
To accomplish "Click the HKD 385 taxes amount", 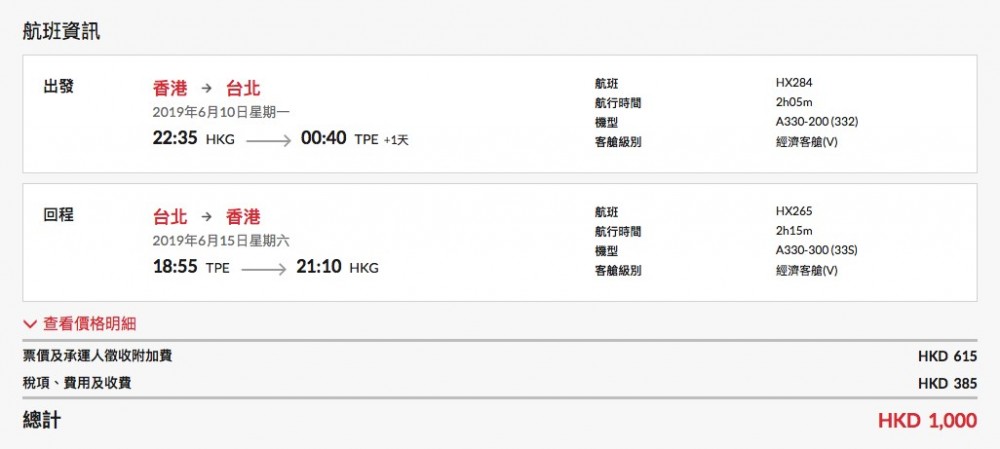I will pos(945,383).
